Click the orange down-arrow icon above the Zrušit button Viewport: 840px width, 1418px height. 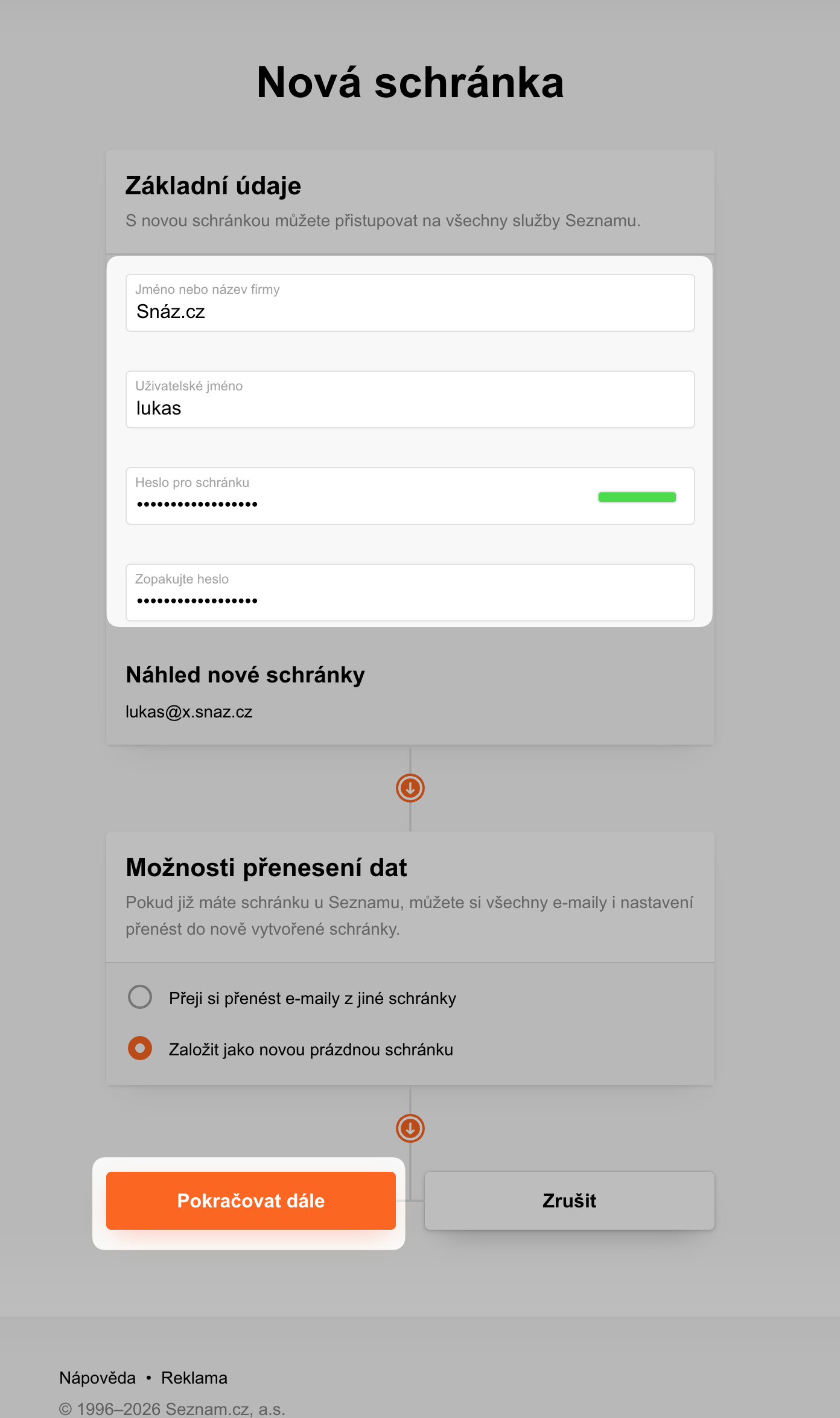[410, 1128]
